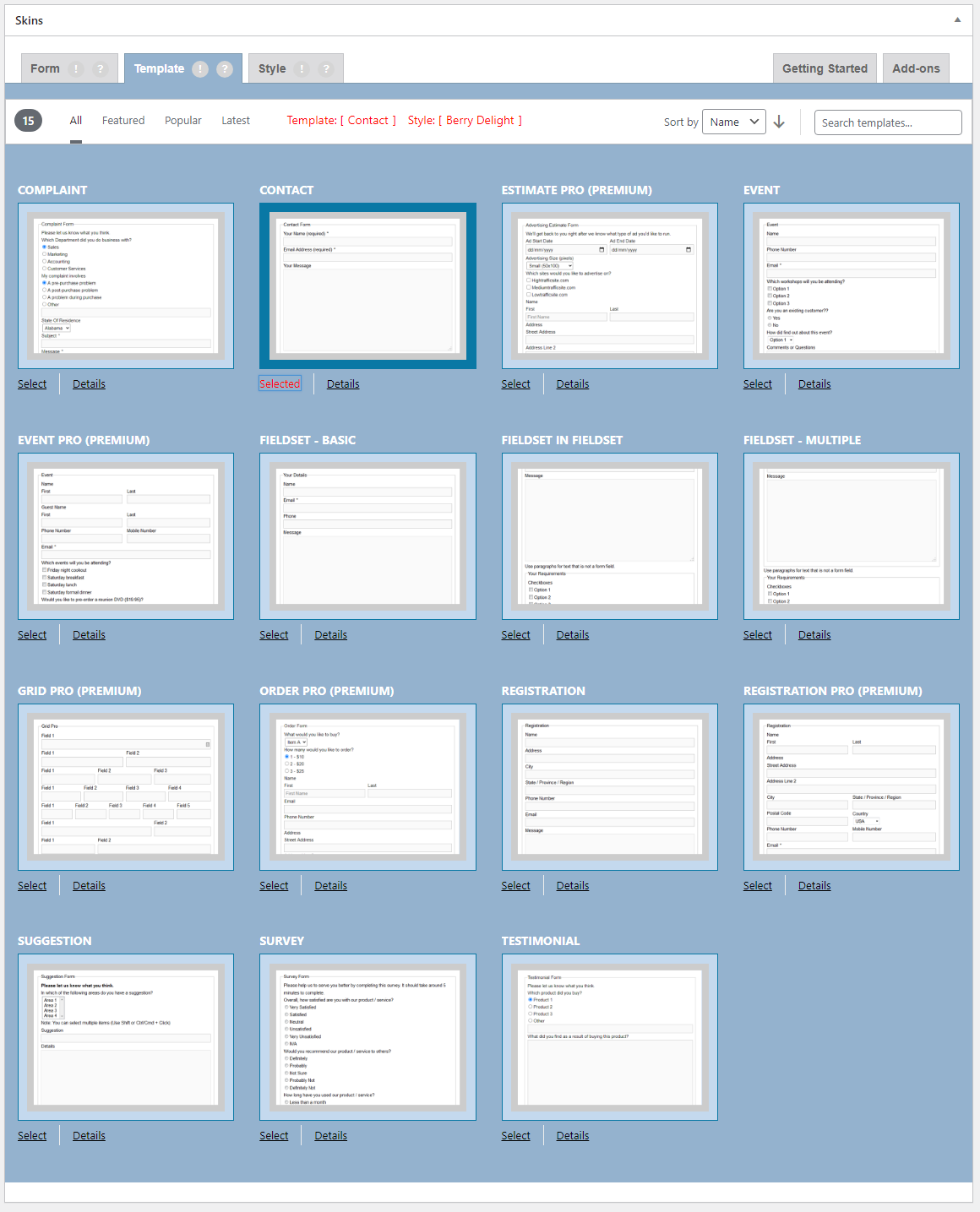This screenshot has width=980, height=1212.
Task: Select the Complaint template
Action: tap(32, 384)
